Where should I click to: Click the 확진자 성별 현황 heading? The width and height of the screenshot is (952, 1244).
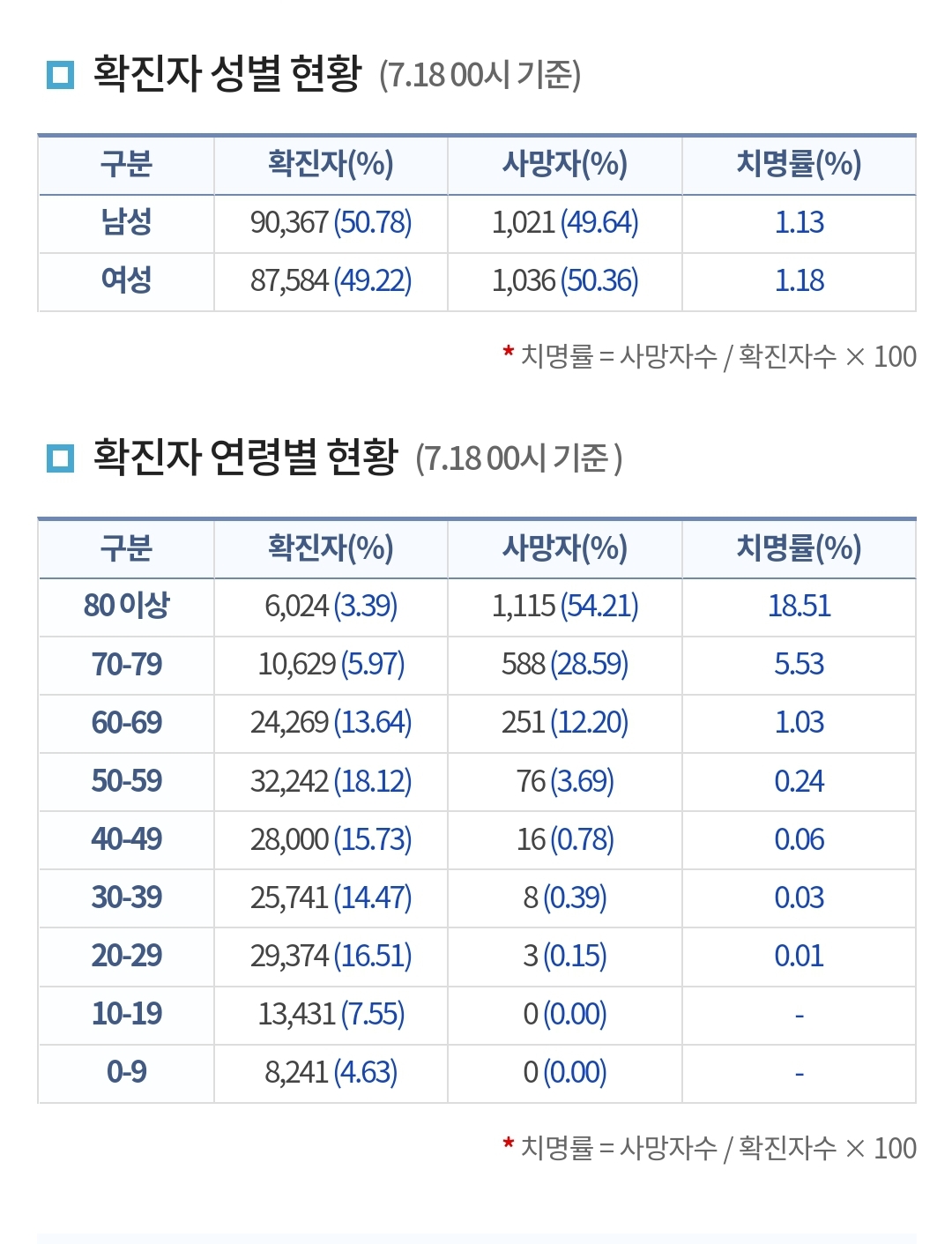[227, 73]
